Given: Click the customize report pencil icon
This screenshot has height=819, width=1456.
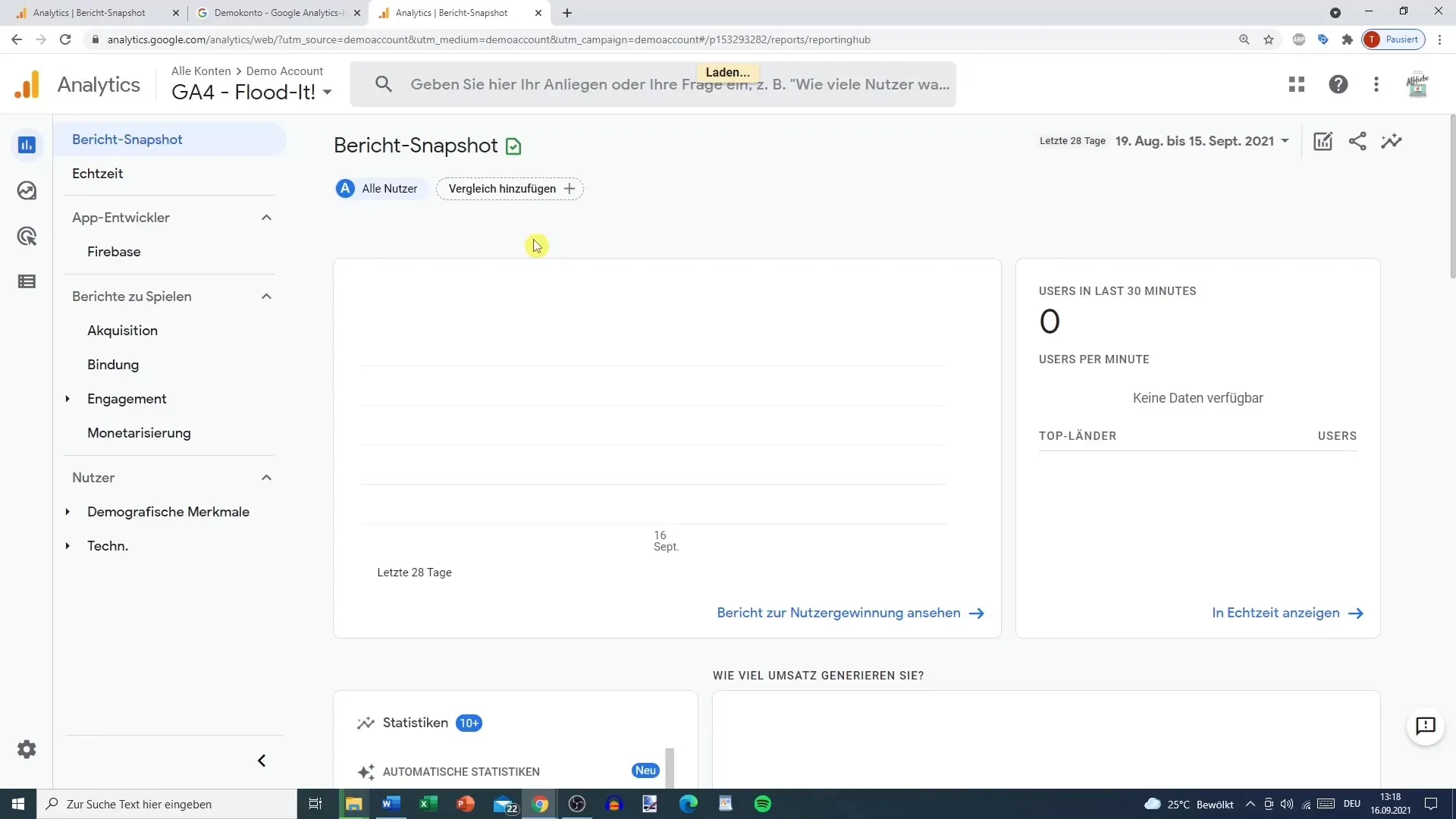Looking at the screenshot, I should [1323, 141].
